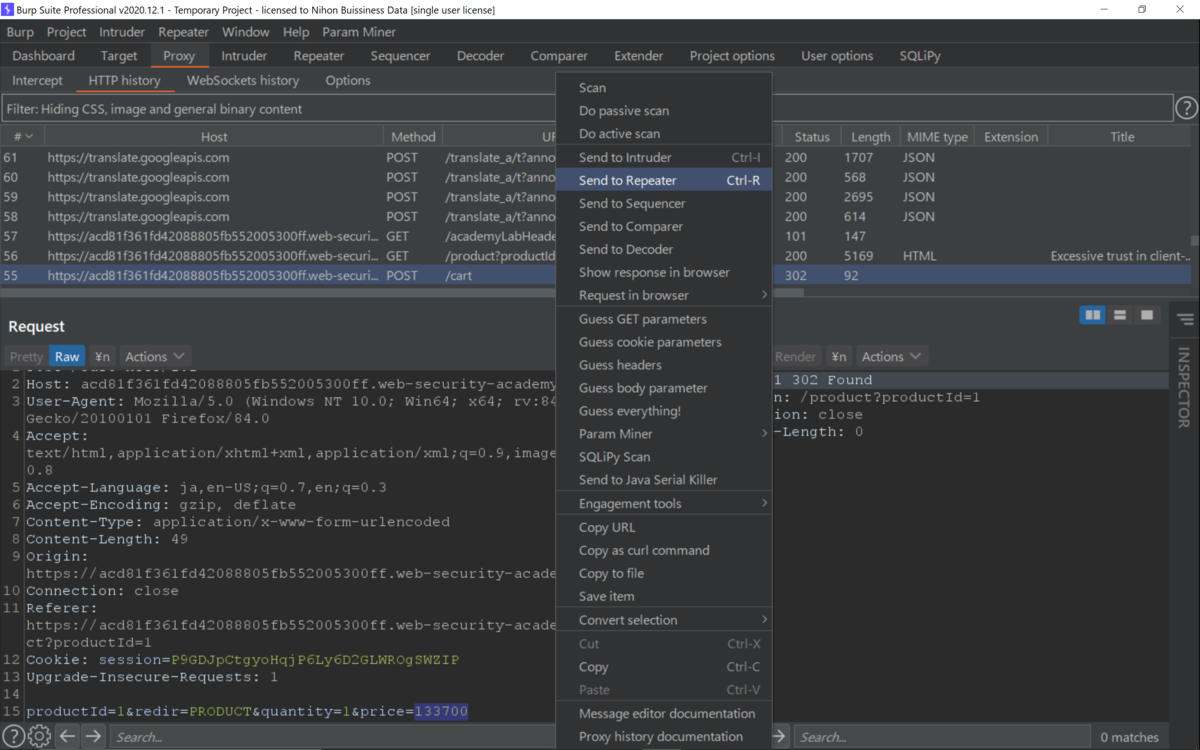Choose Send to Comparer

(663, 226)
